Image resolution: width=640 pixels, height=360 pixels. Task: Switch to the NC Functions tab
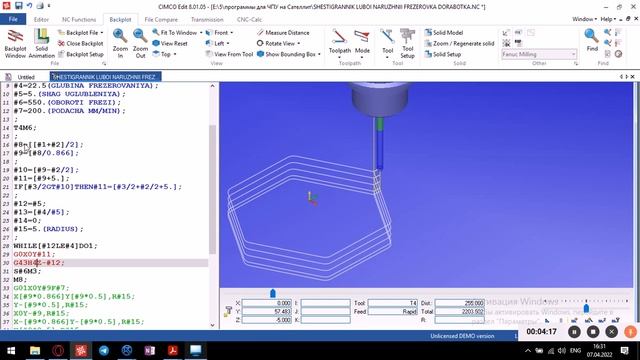79,19
